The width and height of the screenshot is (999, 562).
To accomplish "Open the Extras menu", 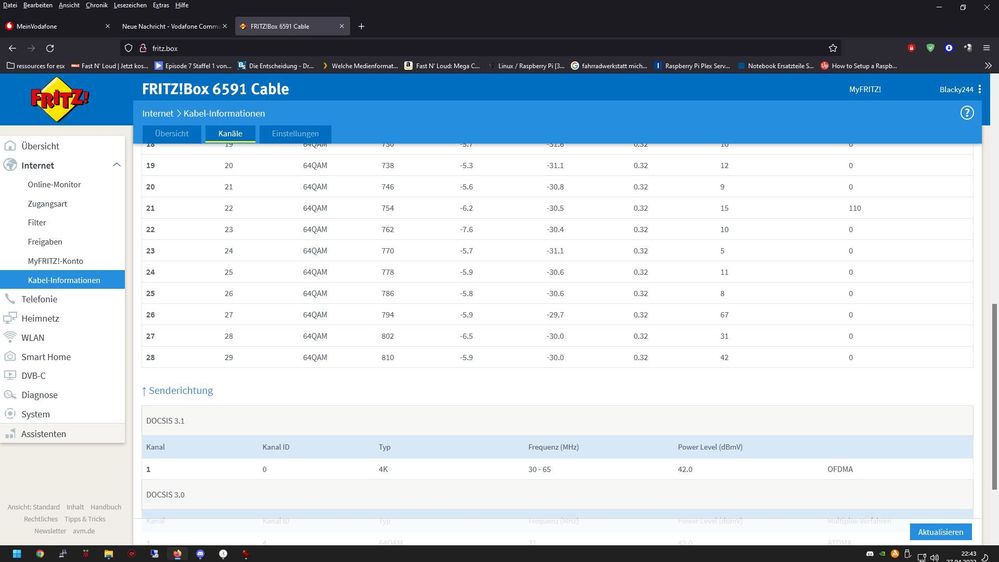I will 161,5.
